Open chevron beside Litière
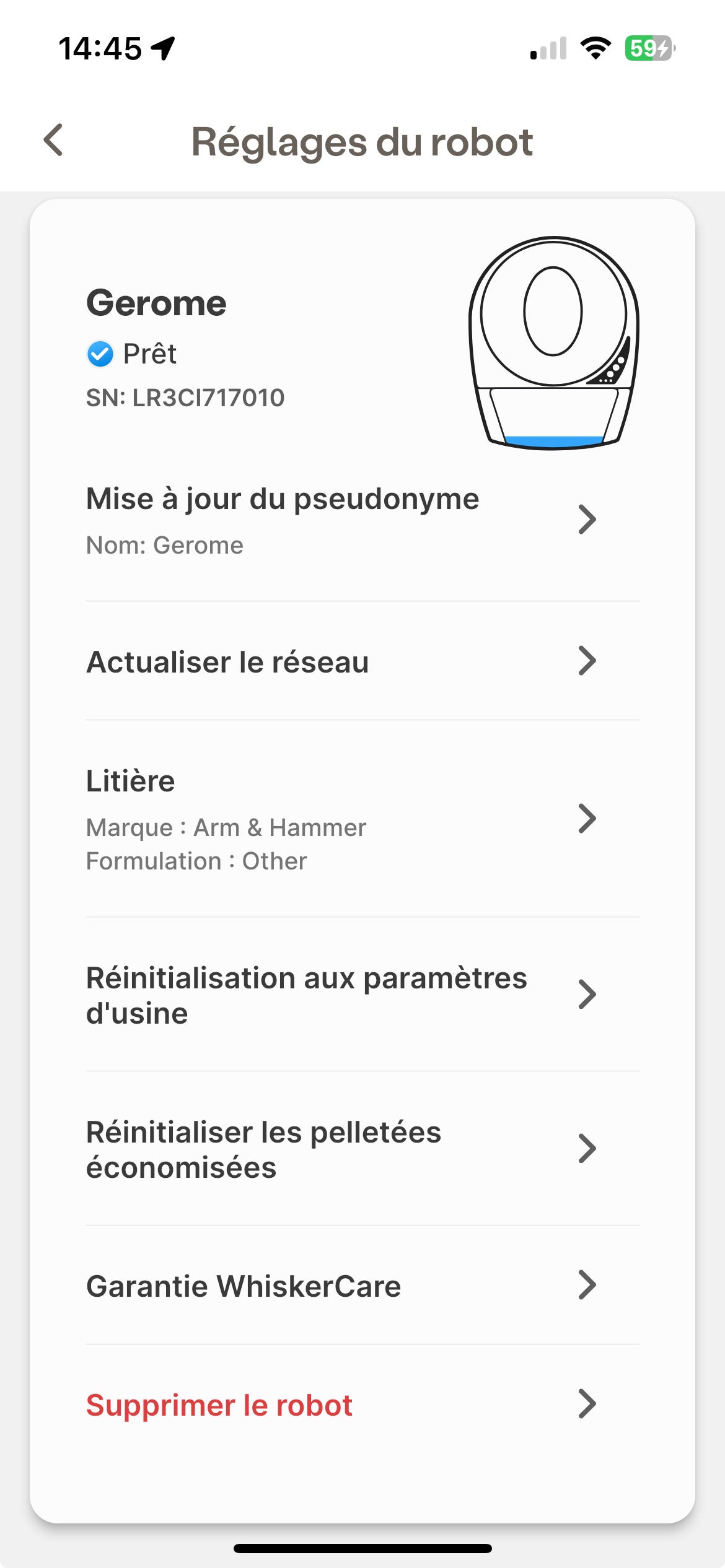 click(x=586, y=819)
